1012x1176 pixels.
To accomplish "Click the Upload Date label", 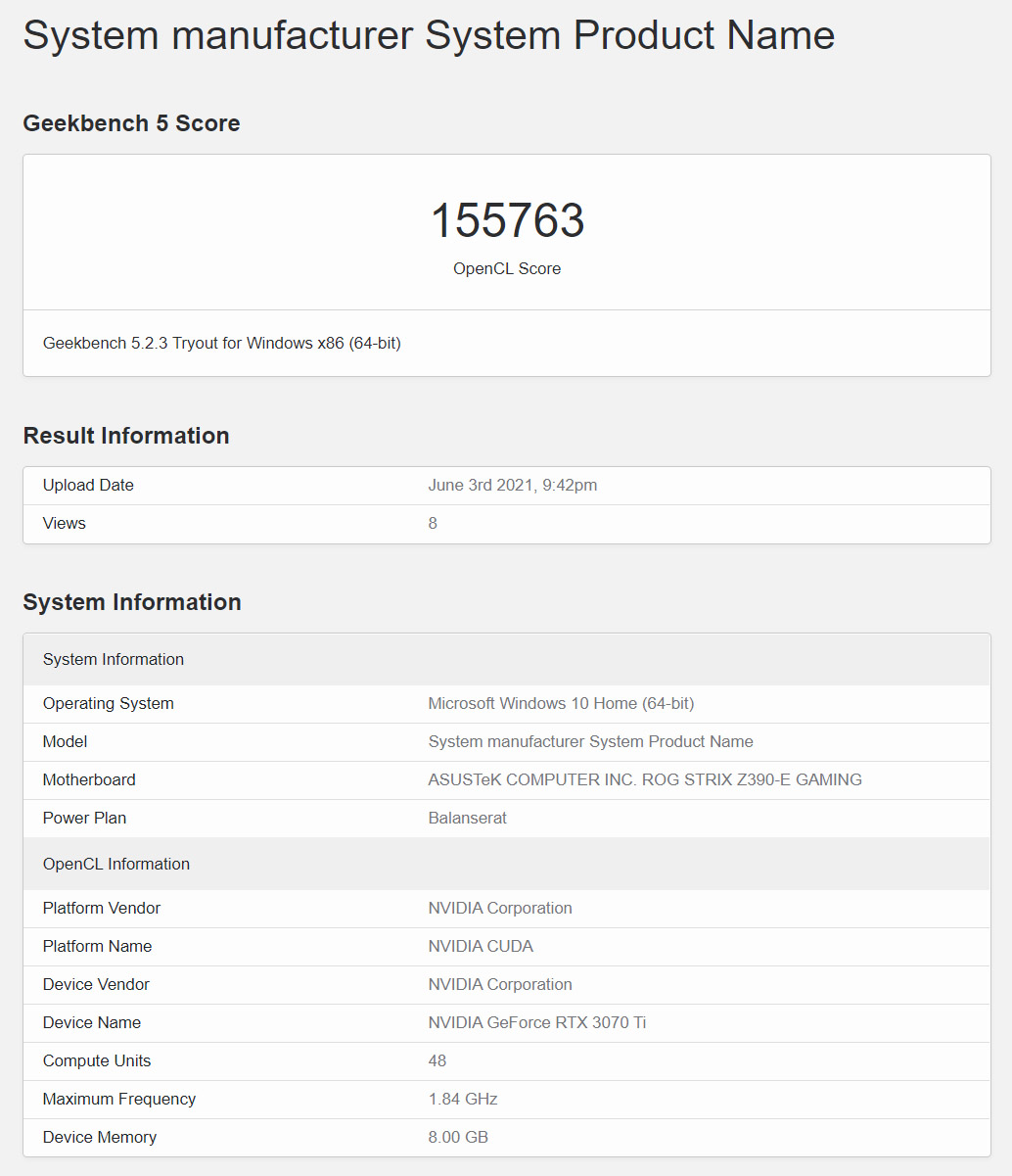I will [x=88, y=485].
